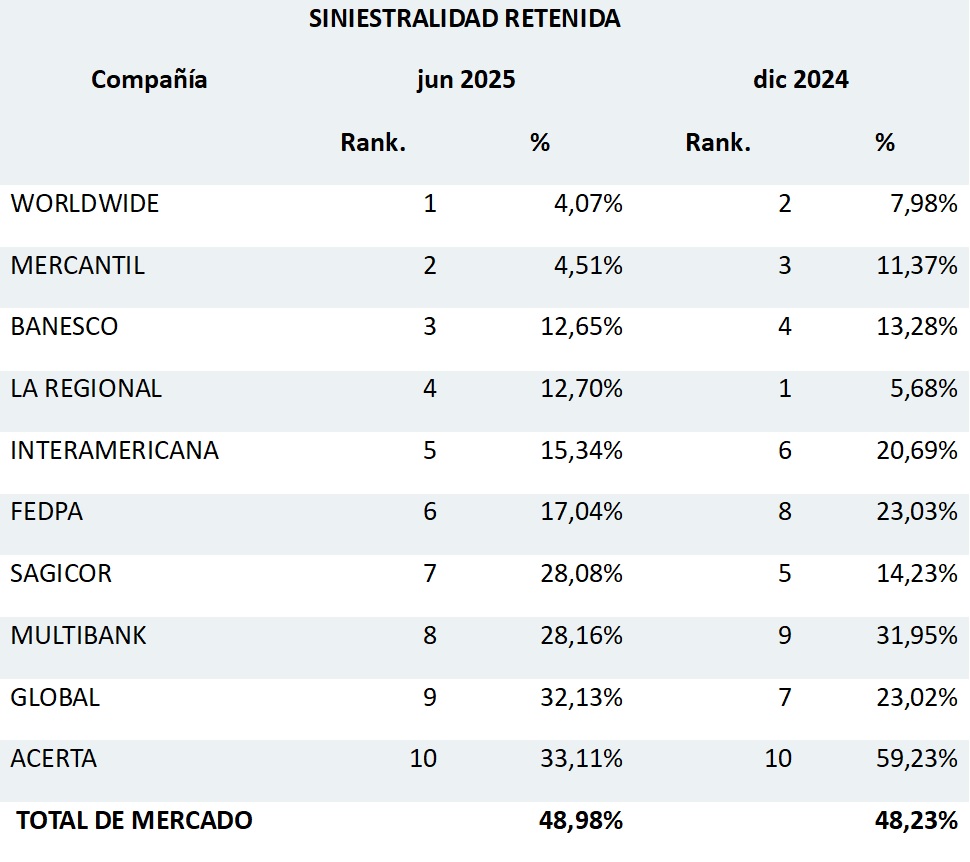Click the 48,98% market total value
The image size is (970, 862).
pyautogui.click(x=581, y=821)
